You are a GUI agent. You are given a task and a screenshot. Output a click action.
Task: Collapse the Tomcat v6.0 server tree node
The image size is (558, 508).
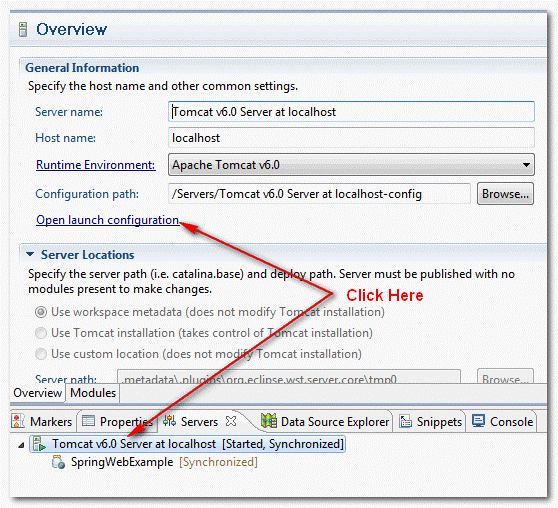pos(21,445)
